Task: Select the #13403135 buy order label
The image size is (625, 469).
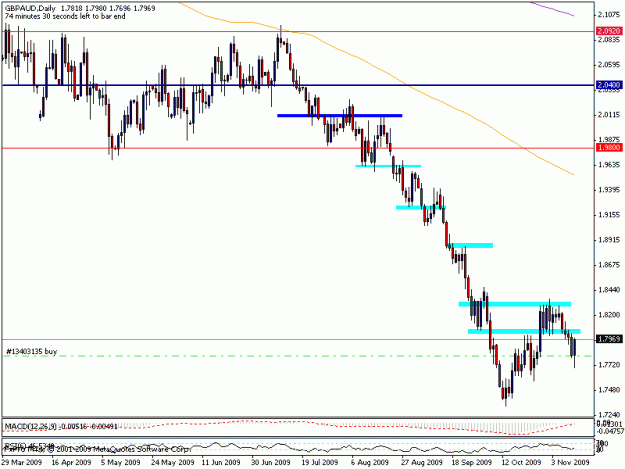Action: click(31, 351)
